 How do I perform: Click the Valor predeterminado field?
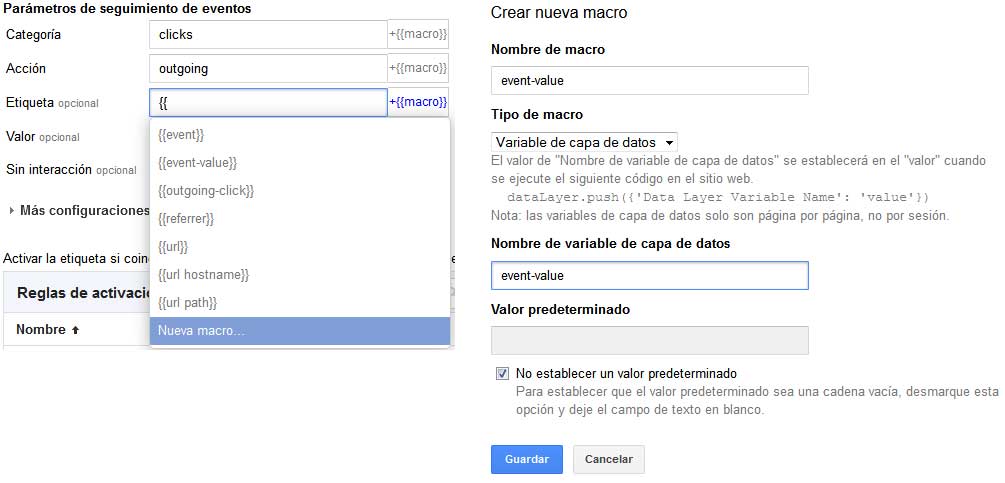pyautogui.click(x=649, y=340)
